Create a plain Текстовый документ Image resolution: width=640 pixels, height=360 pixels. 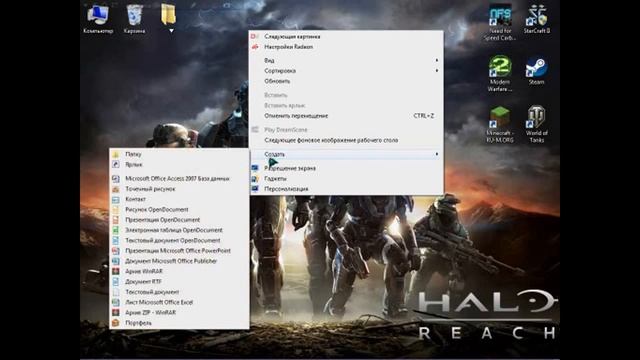click(x=179, y=292)
